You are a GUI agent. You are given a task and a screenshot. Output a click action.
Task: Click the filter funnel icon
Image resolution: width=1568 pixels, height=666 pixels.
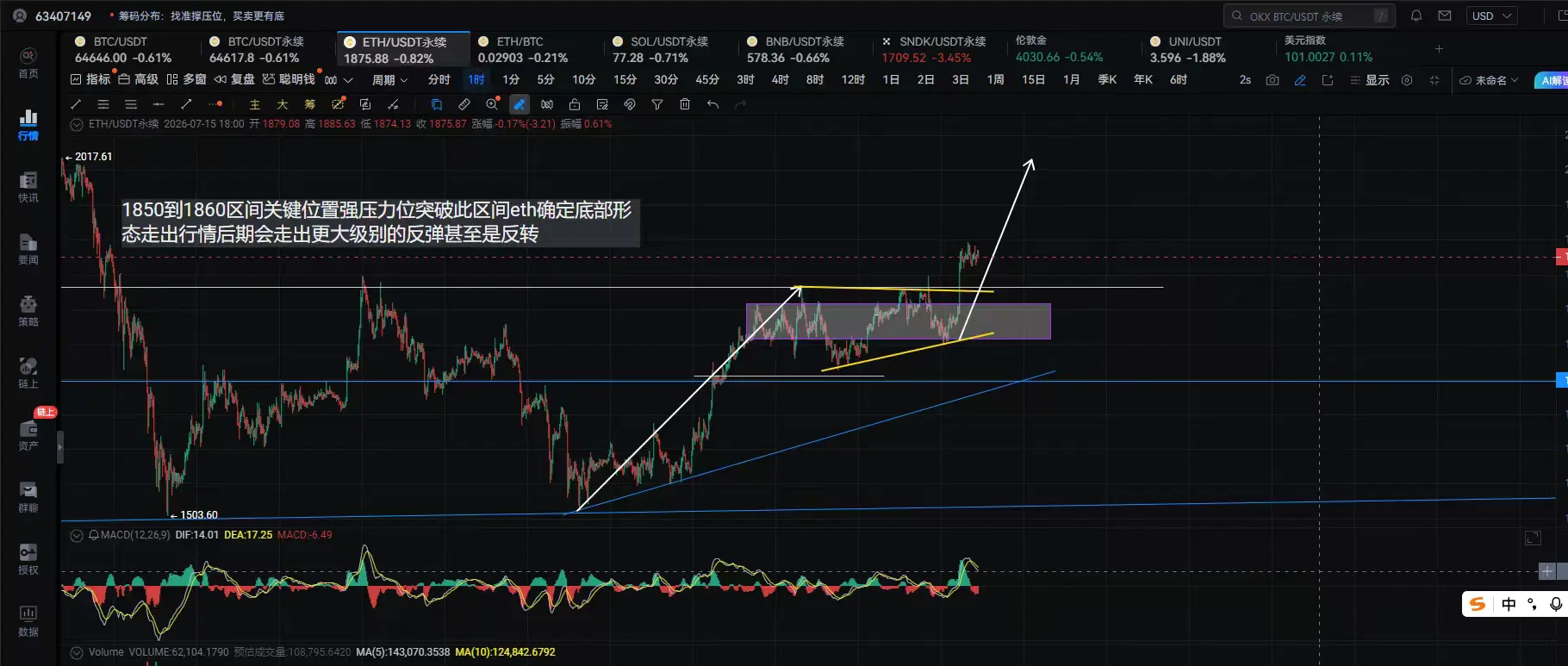pos(657,104)
